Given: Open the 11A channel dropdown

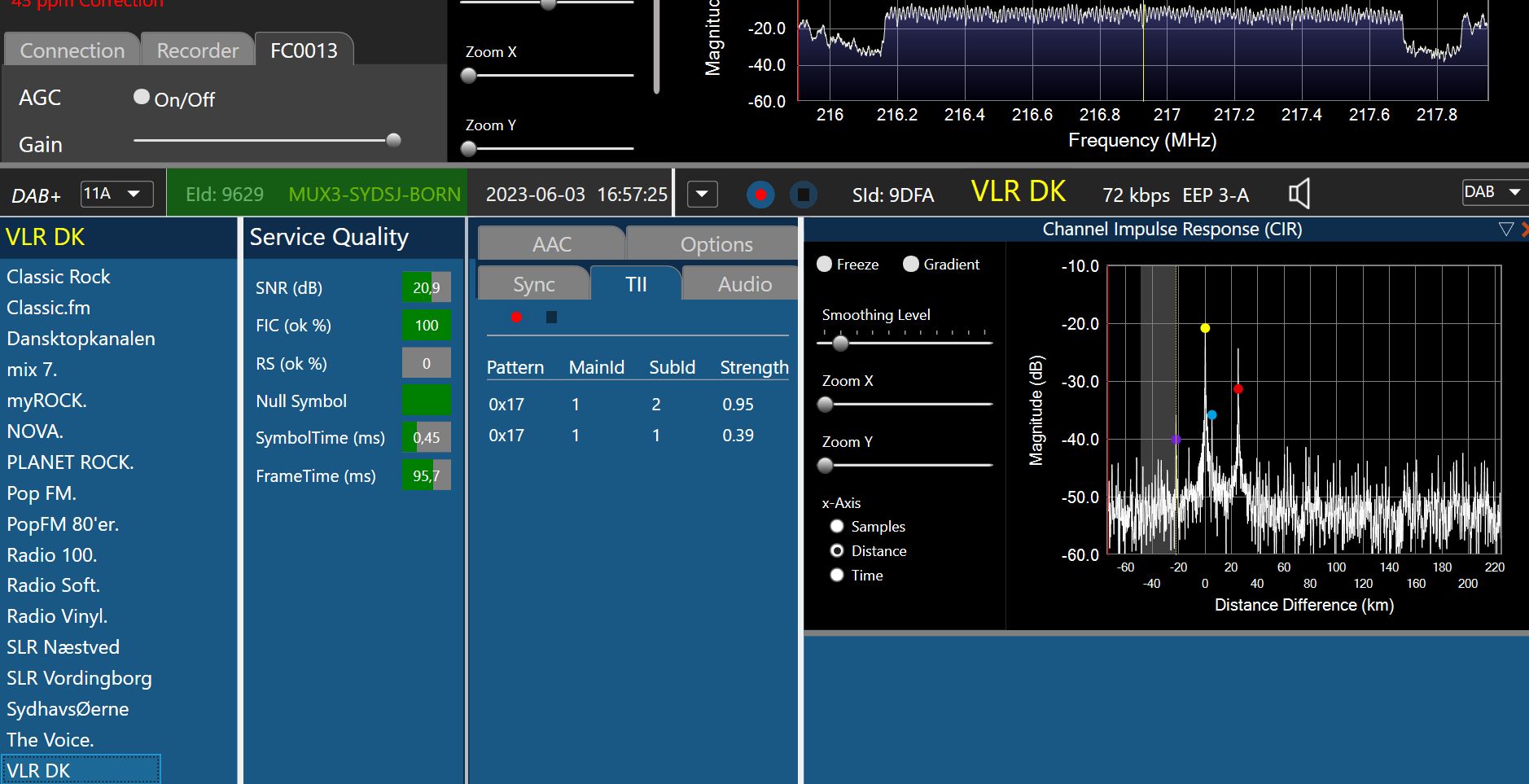Looking at the screenshot, I should [117, 194].
